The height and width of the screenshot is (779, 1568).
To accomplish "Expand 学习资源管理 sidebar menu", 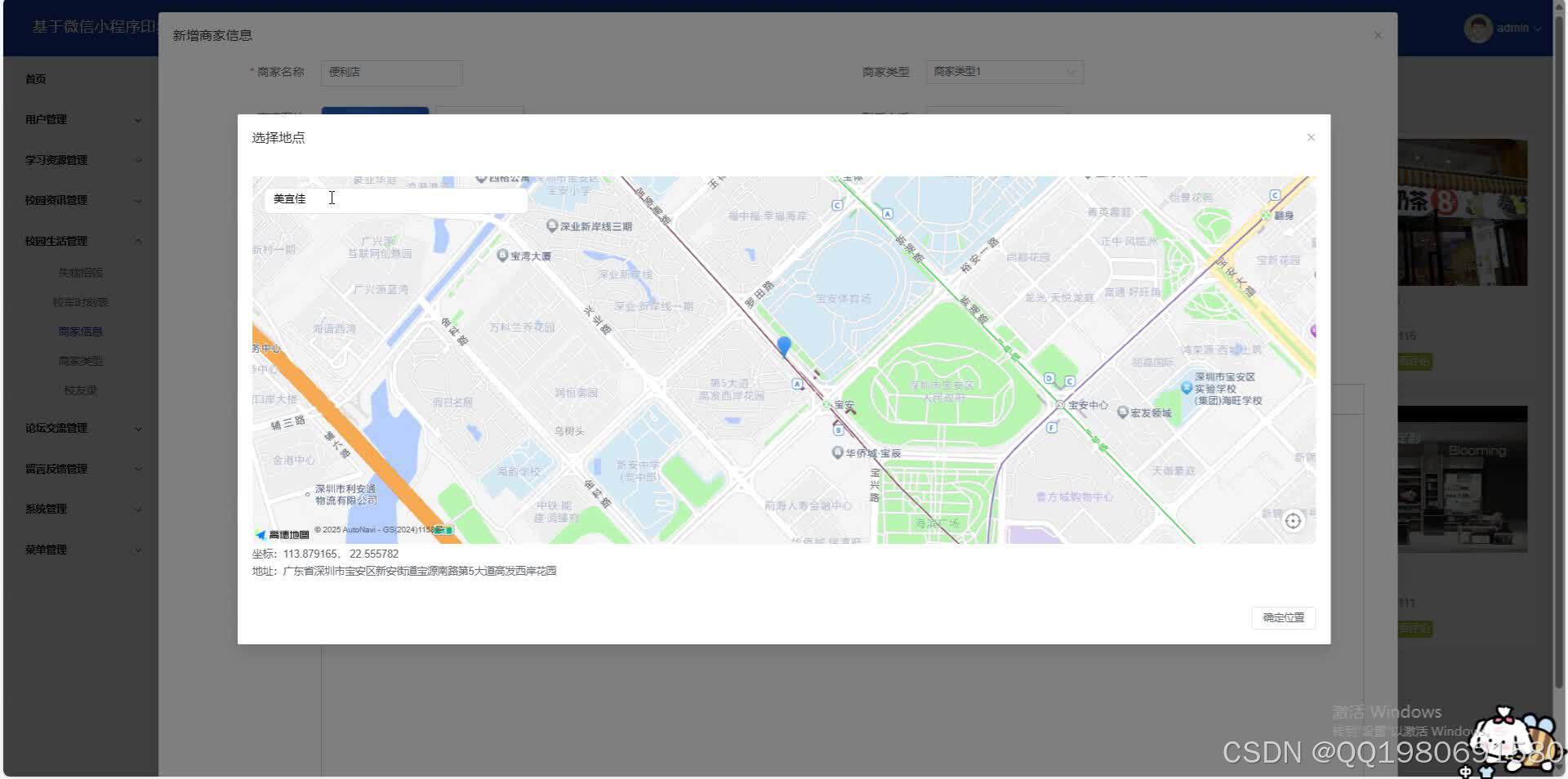I will coord(81,160).
